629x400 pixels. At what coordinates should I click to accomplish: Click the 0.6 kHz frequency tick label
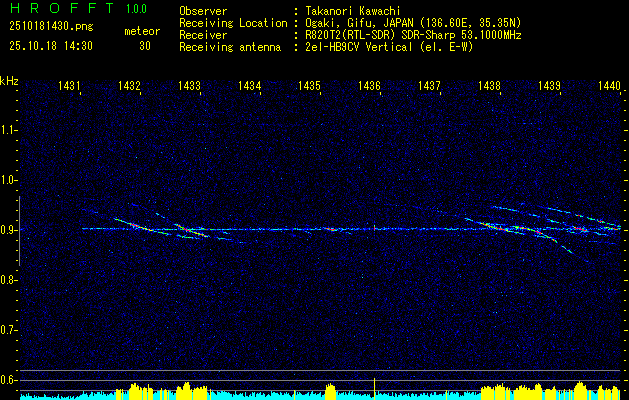[x=8, y=380]
